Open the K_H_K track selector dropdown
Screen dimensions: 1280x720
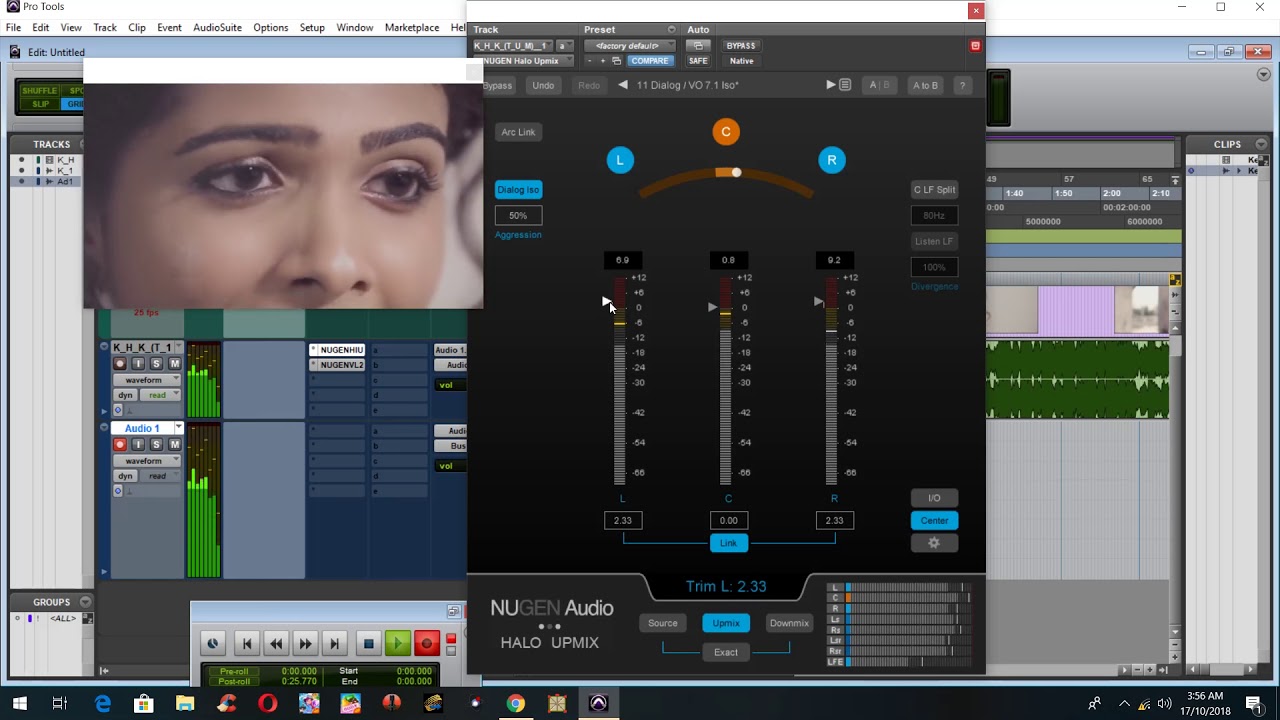pyautogui.click(x=513, y=46)
